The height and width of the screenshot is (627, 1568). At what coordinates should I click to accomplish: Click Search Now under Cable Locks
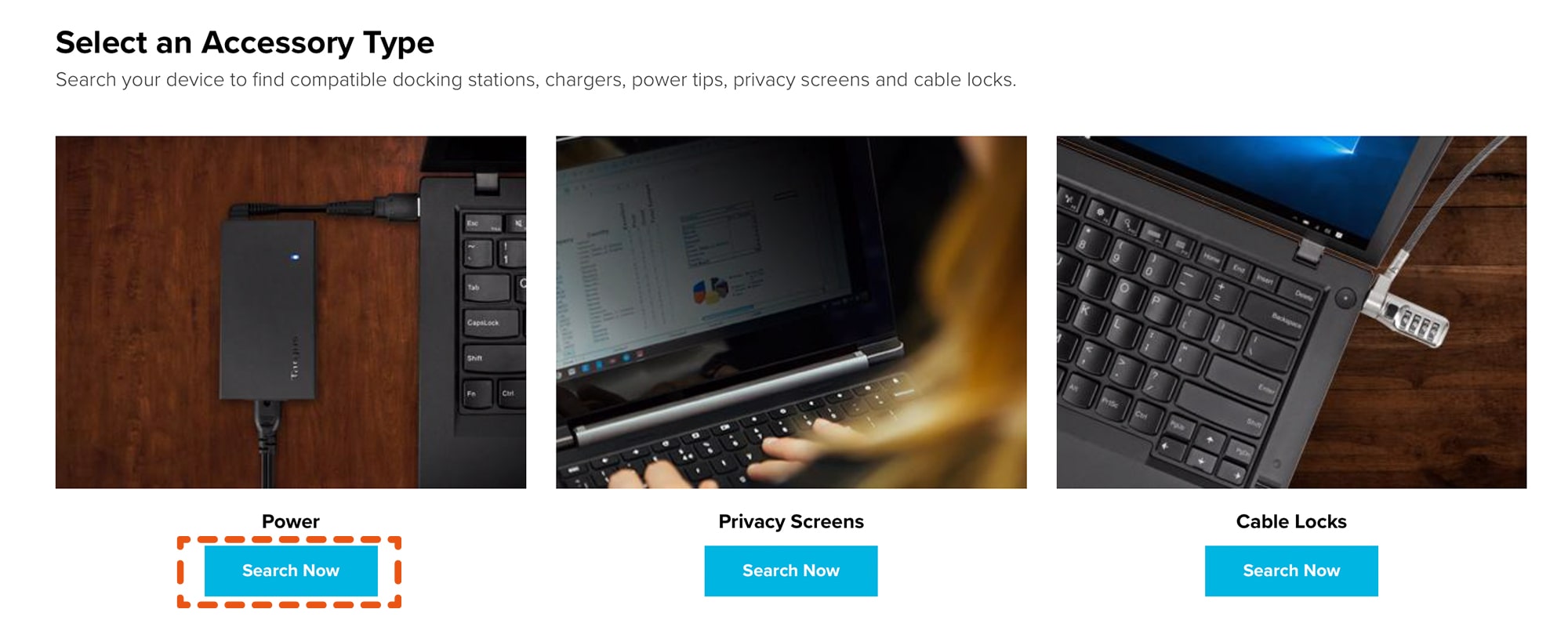click(x=1291, y=571)
